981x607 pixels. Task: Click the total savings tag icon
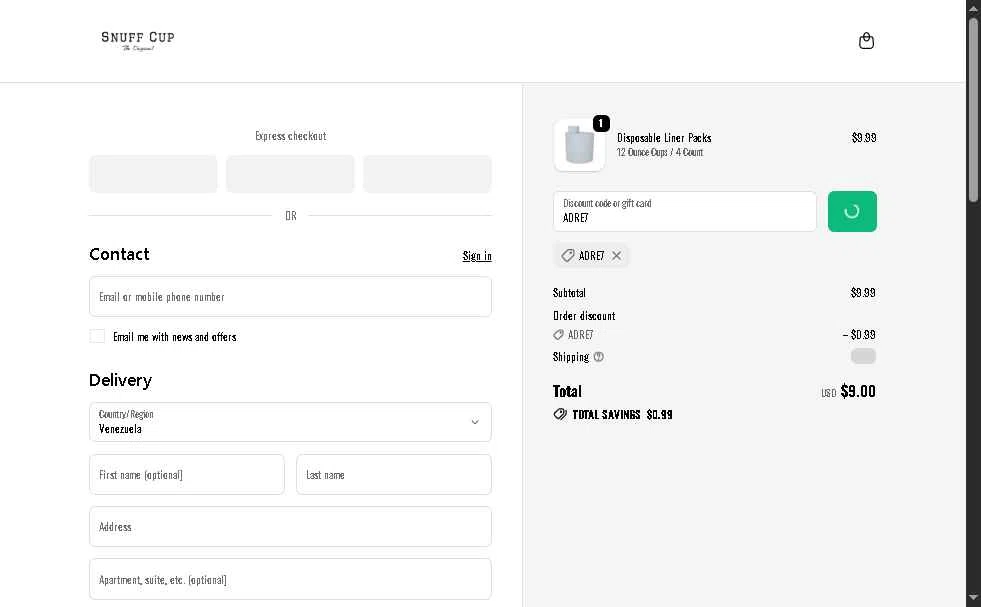(560, 414)
